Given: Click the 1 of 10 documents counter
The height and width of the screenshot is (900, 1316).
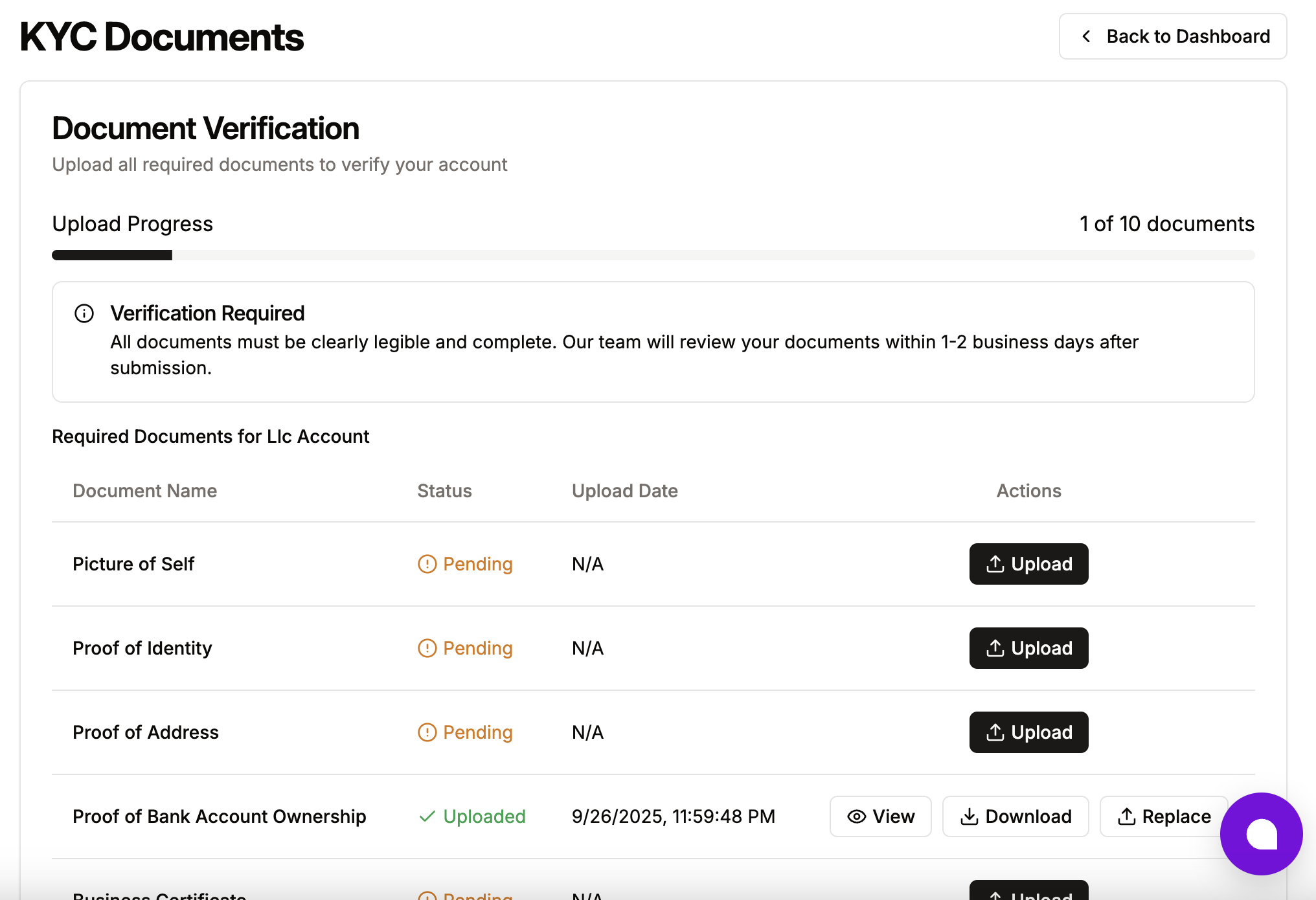Looking at the screenshot, I should [x=1166, y=224].
